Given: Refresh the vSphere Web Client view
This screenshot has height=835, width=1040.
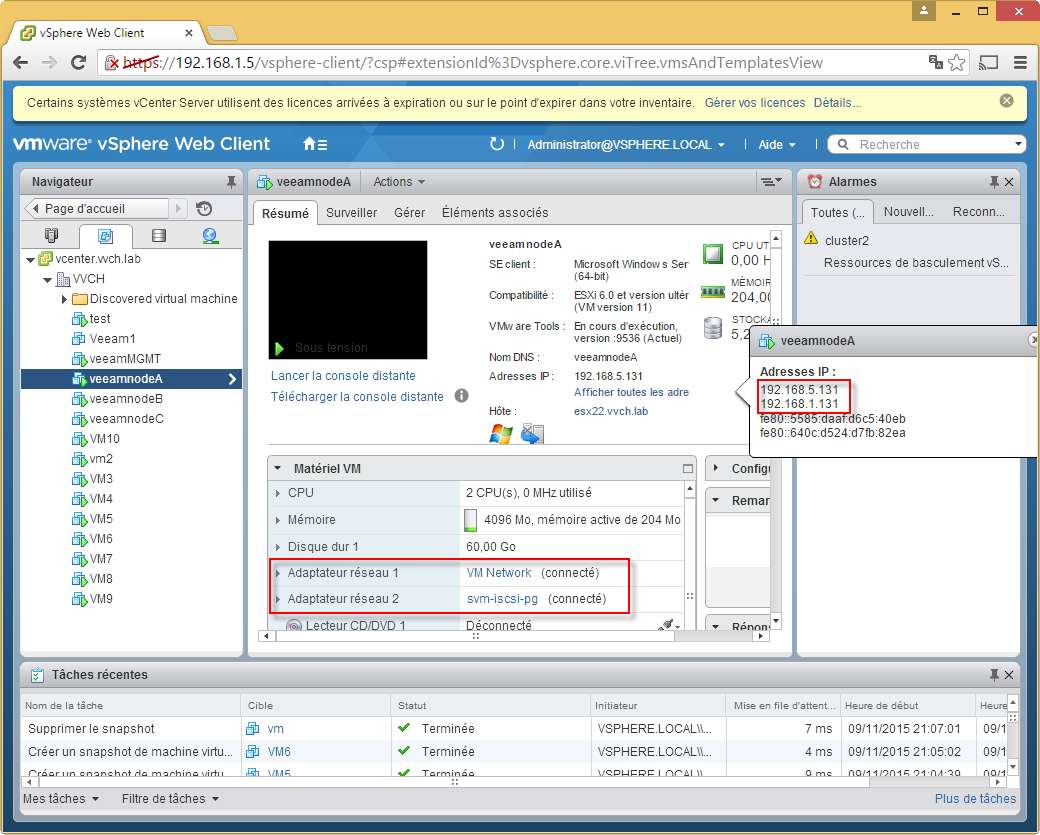Looking at the screenshot, I should [x=497, y=144].
